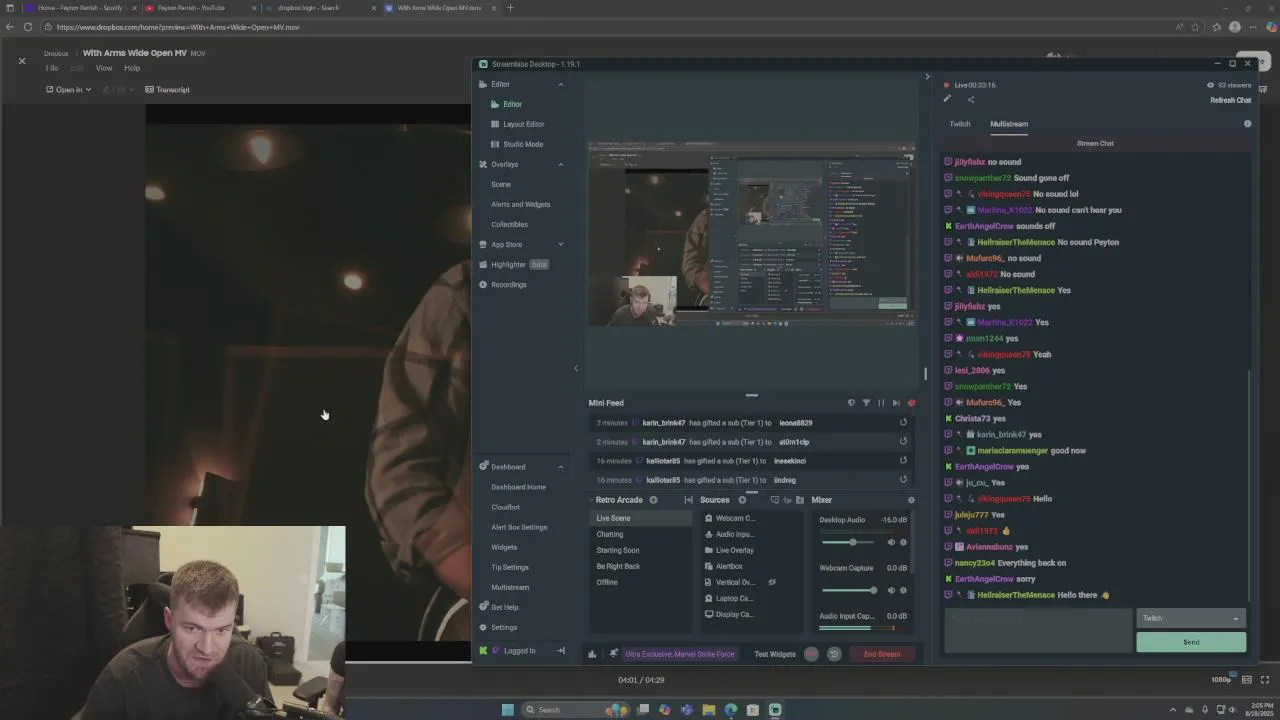The image size is (1280, 720).
Task: Open the Dropbox Transcript button
Action: (168, 90)
